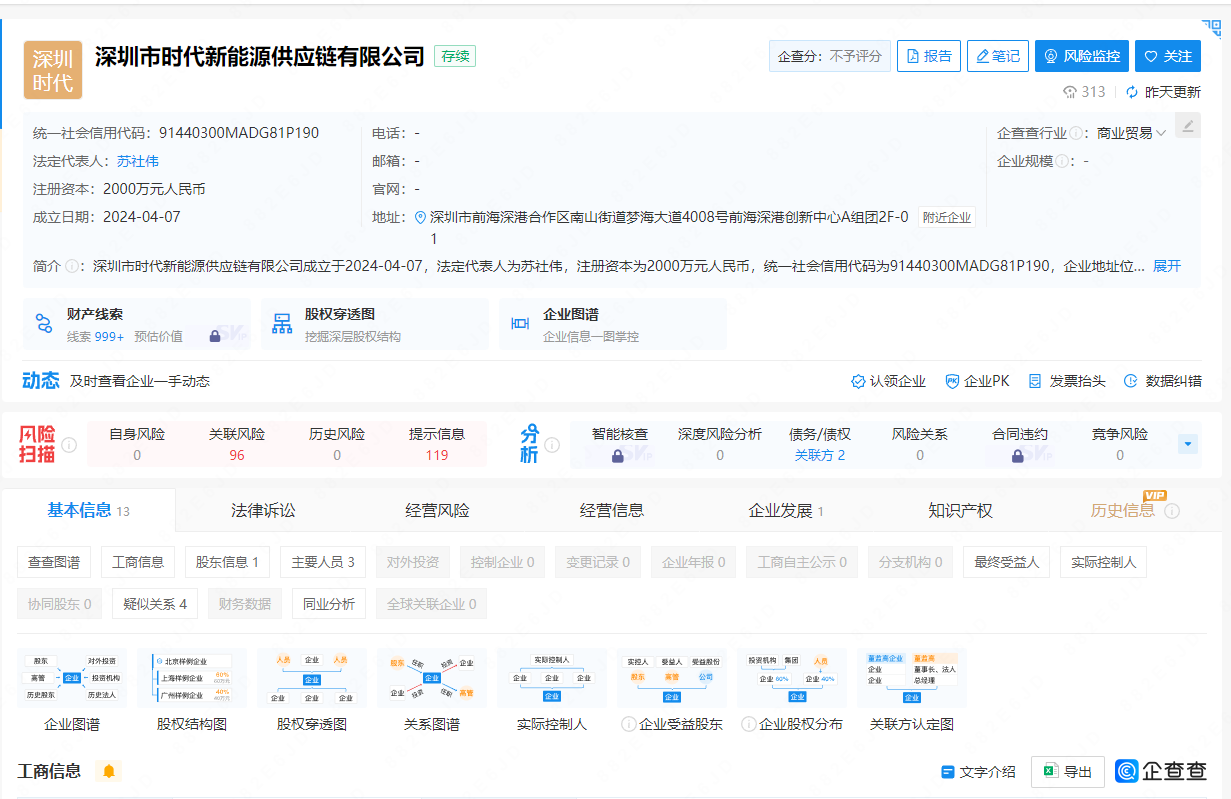Click the info icon beside 风险扫描
Image resolution: width=1231 pixels, height=799 pixels.
click(69, 444)
